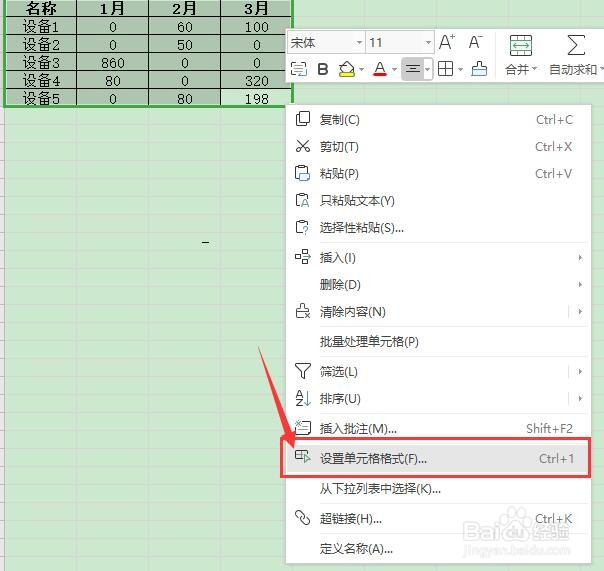Click the insert icon beside 插入(I)
The image size is (604, 571).
pos(302,257)
